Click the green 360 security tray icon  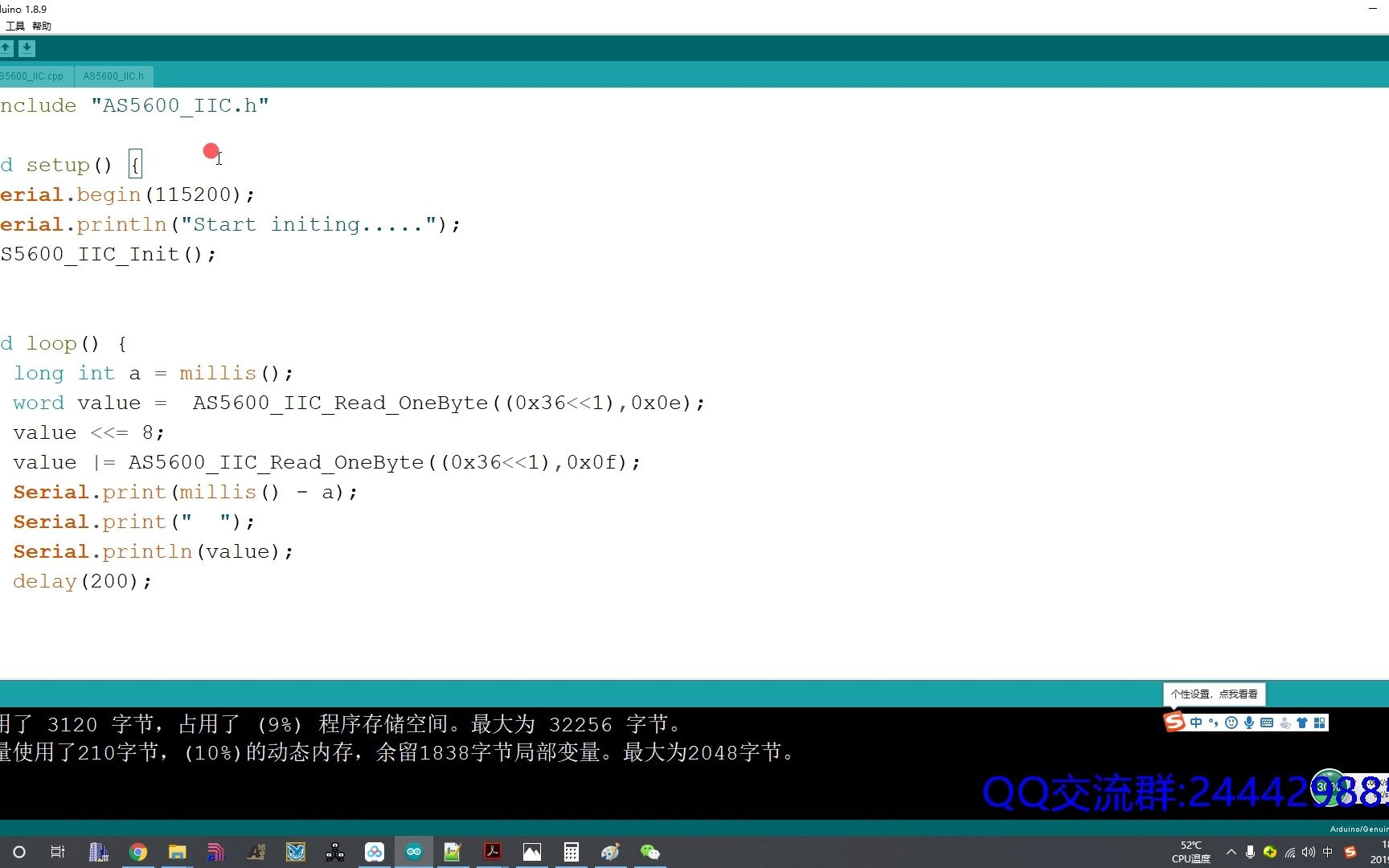tap(1270, 852)
